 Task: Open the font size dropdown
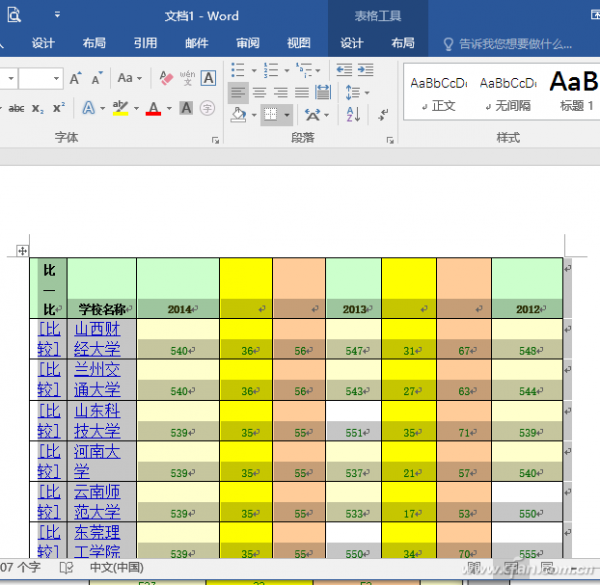(x=56, y=78)
